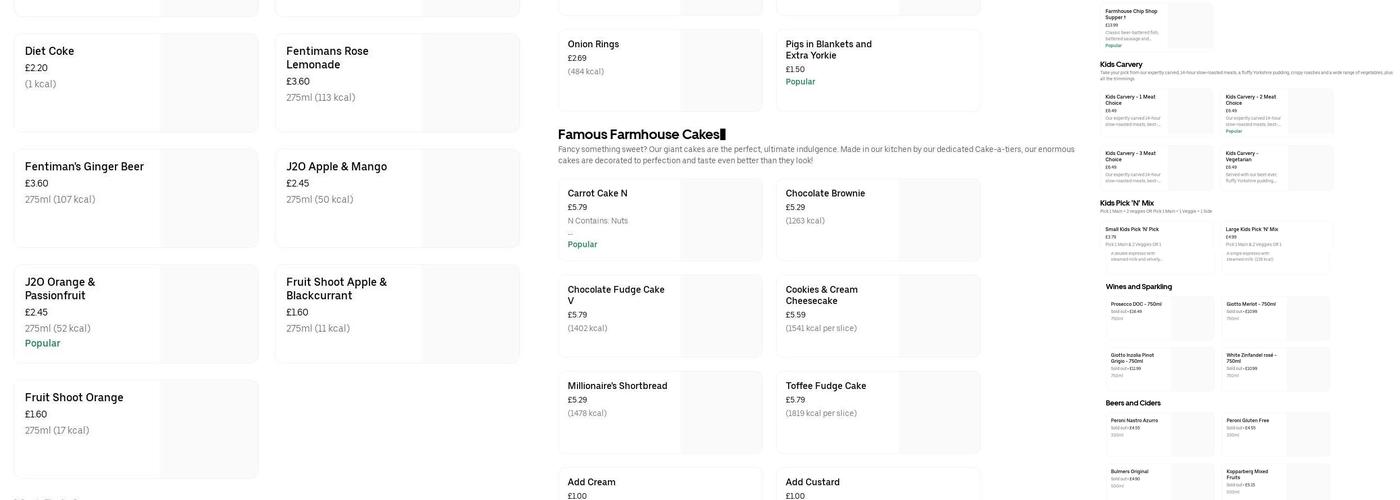Choose the Carrot Cake N item

[659, 220]
